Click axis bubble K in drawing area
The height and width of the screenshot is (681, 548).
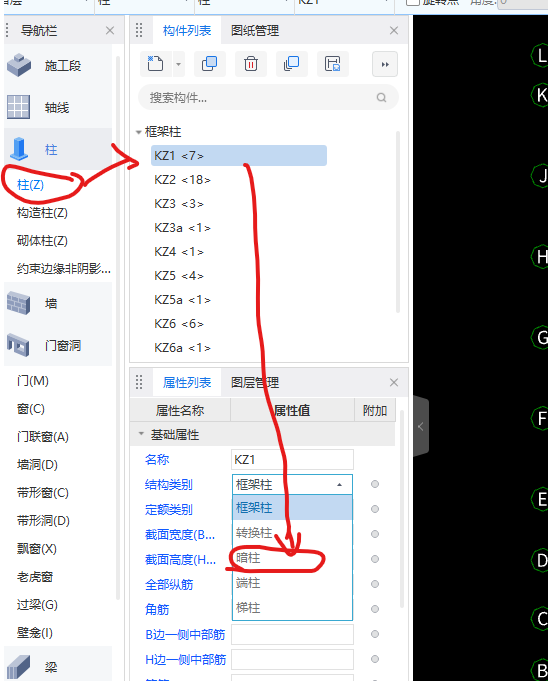pyautogui.click(x=540, y=95)
